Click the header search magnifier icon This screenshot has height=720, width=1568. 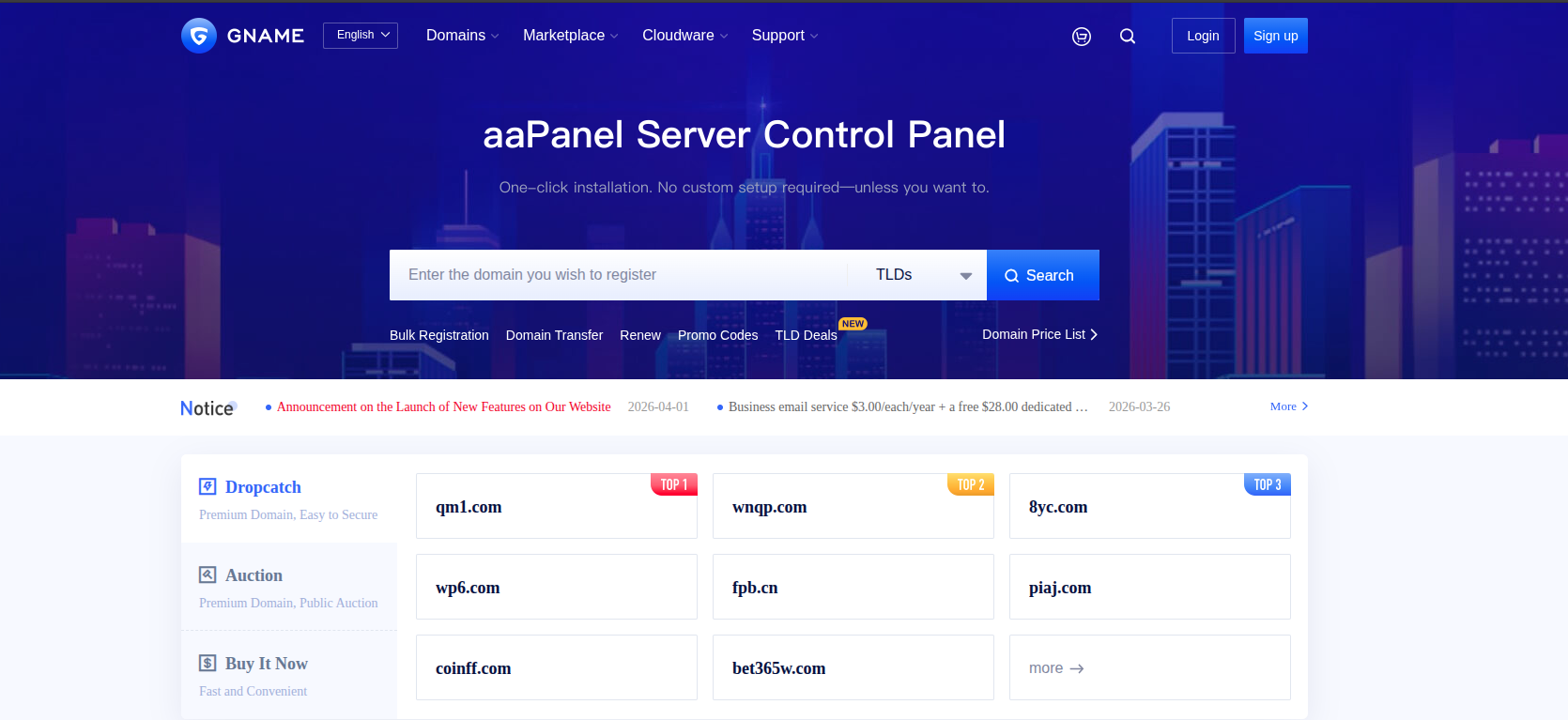tap(1128, 37)
